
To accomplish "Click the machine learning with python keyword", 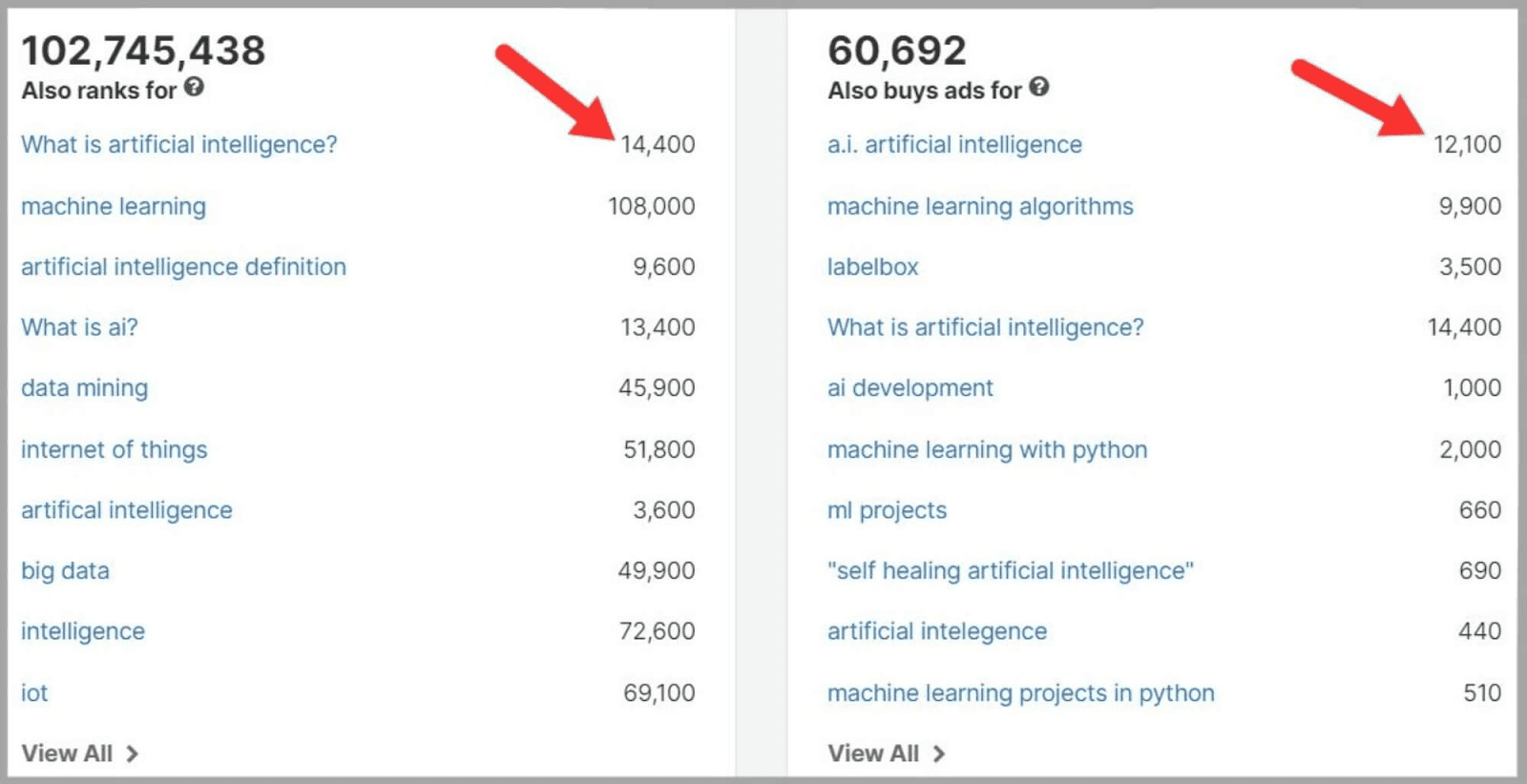I will pyautogui.click(x=987, y=449).
